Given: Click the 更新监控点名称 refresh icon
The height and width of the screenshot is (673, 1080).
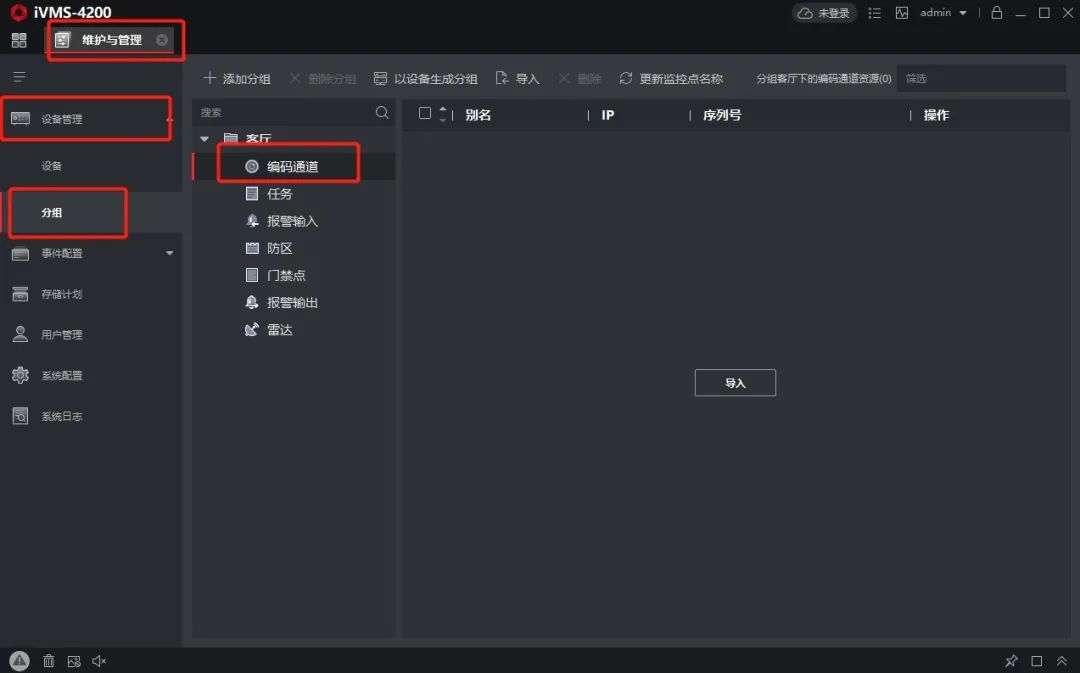Looking at the screenshot, I should coord(626,78).
